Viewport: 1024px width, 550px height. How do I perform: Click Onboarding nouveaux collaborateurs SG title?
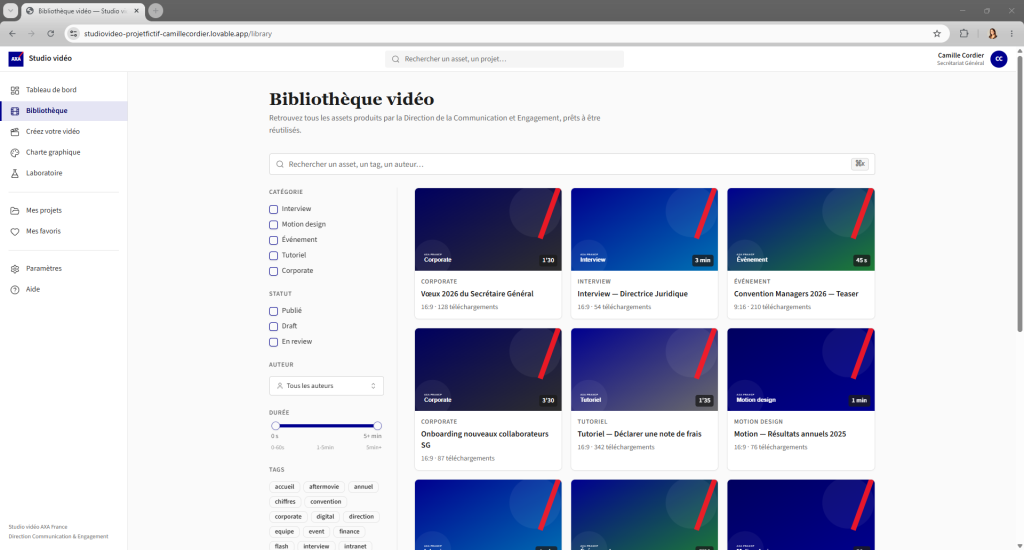(x=485, y=440)
